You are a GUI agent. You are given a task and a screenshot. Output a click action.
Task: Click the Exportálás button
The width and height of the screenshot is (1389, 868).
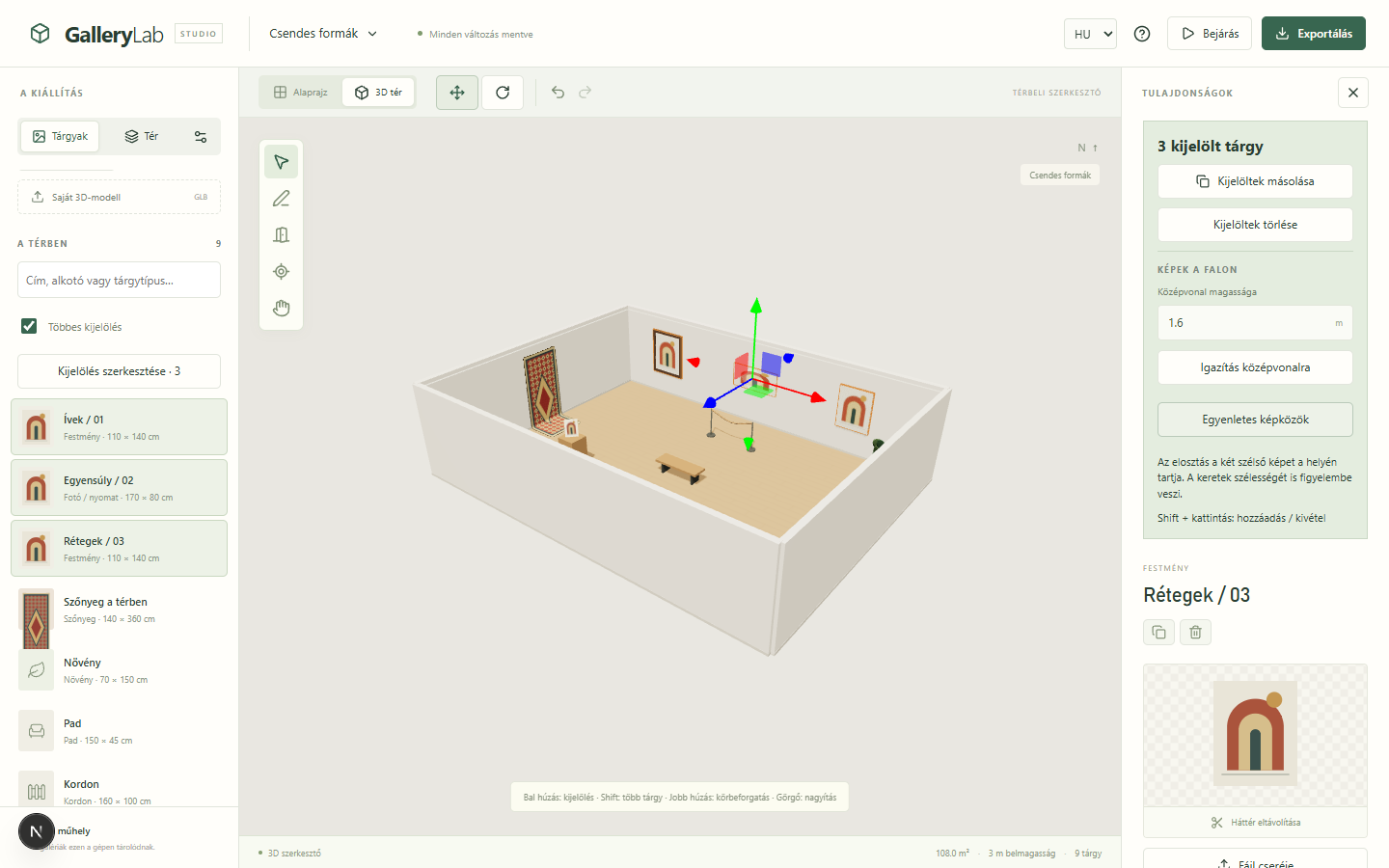pos(1314,34)
